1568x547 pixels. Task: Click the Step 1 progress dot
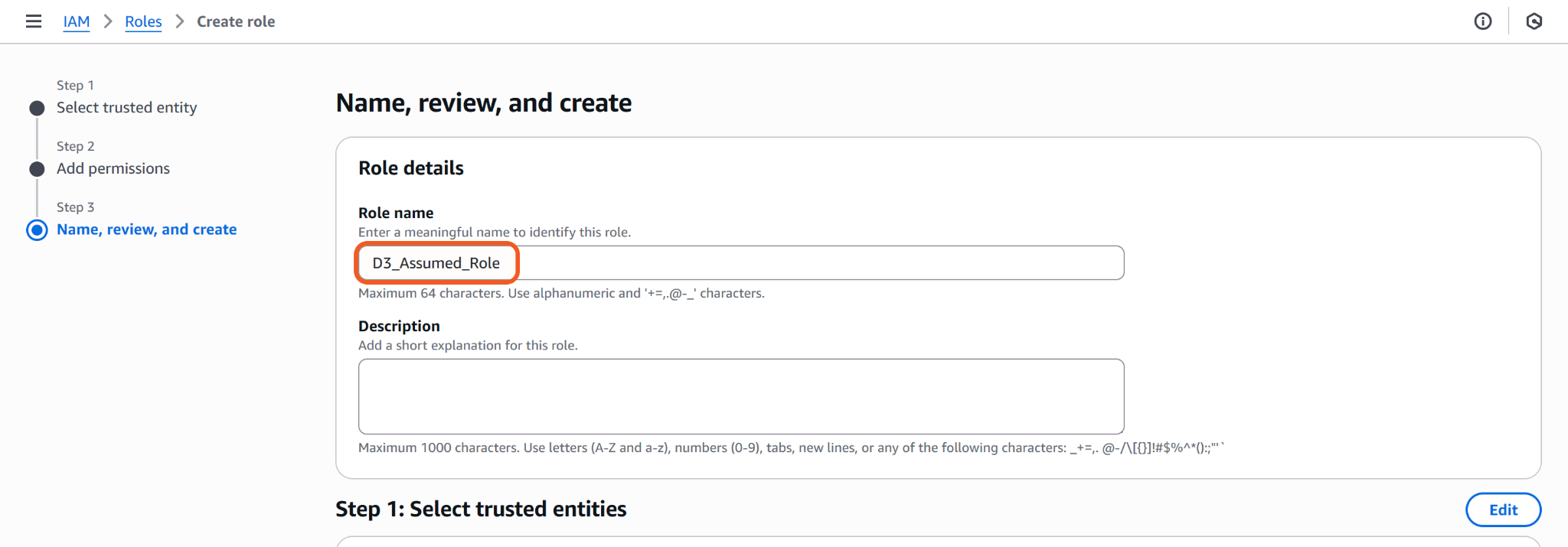pos(37,108)
